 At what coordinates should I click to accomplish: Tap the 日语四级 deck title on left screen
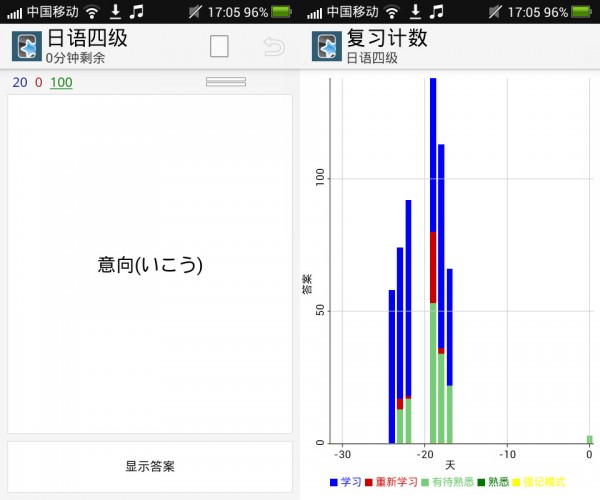[87, 38]
